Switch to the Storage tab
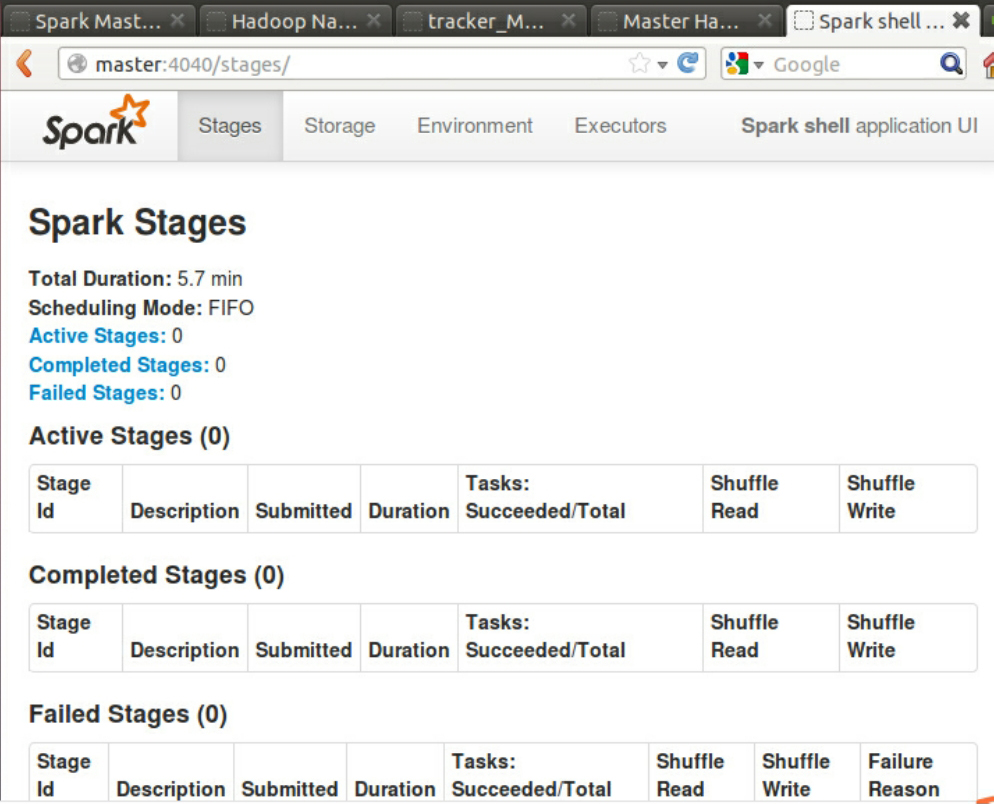 pos(339,126)
